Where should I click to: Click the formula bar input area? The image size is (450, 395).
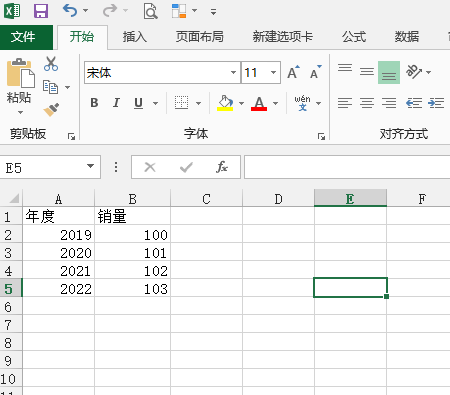click(347, 167)
